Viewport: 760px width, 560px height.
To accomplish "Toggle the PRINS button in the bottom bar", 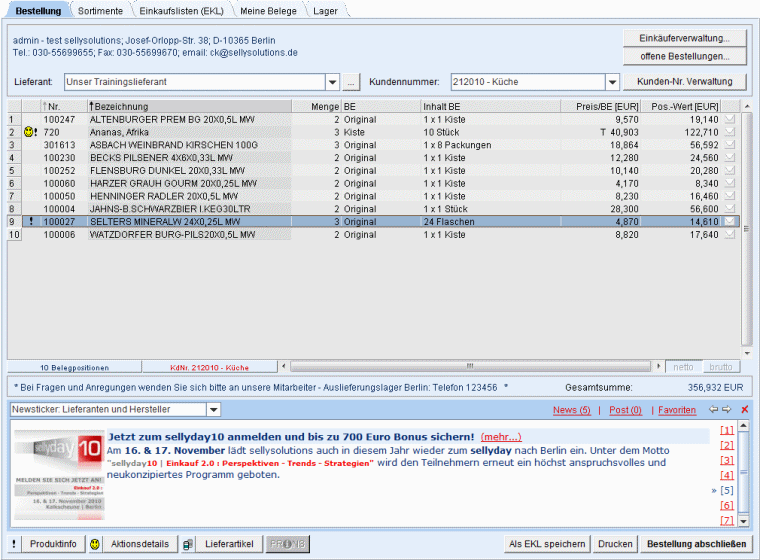I will pyautogui.click(x=288, y=544).
